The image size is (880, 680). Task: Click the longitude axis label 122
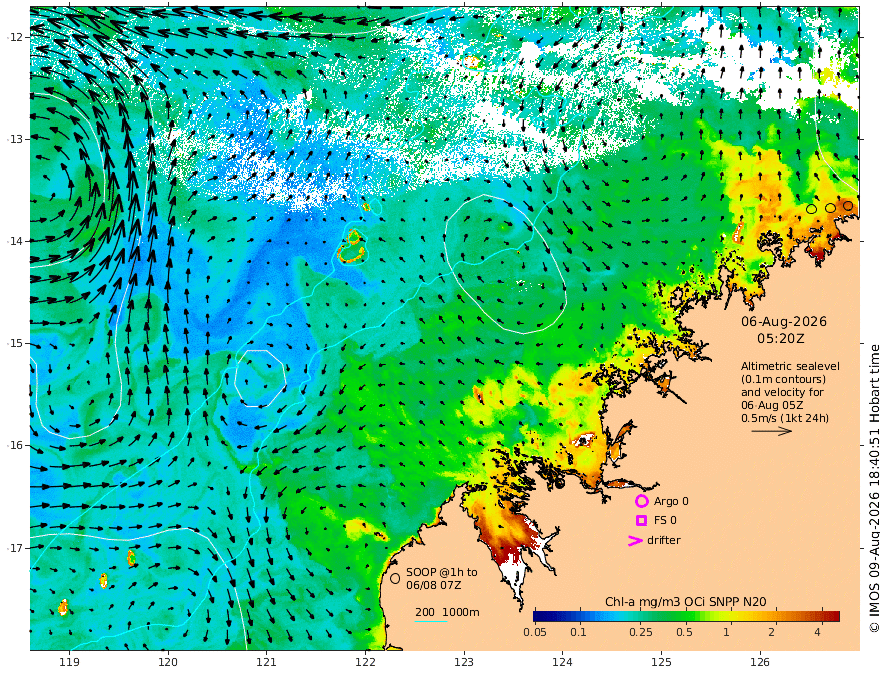(x=365, y=662)
